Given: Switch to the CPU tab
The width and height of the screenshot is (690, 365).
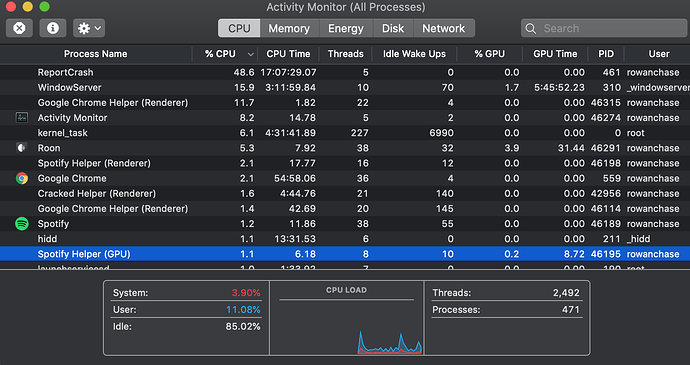Looking at the screenshot, I should (x=239, y=28).
